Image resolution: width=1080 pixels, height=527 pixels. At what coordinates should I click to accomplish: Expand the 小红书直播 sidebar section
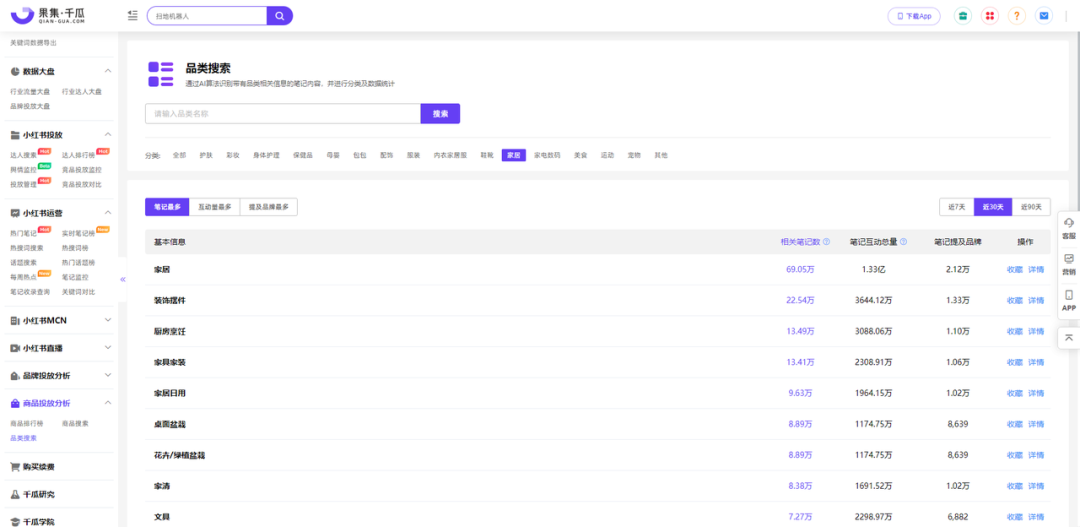click(x=108, y=348)
